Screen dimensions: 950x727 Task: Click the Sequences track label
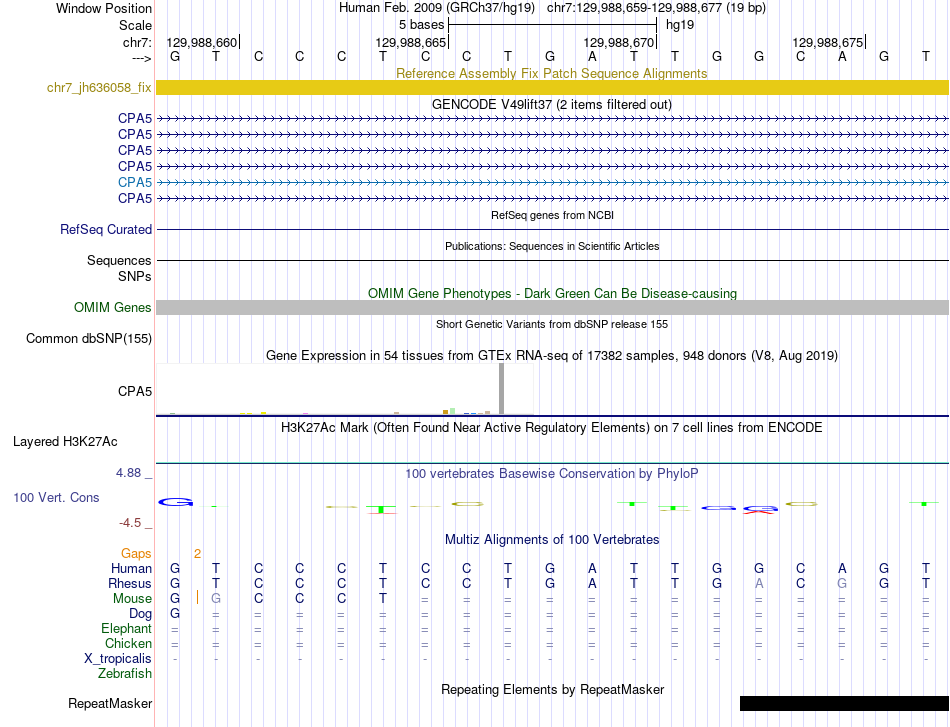pos(119,261)
